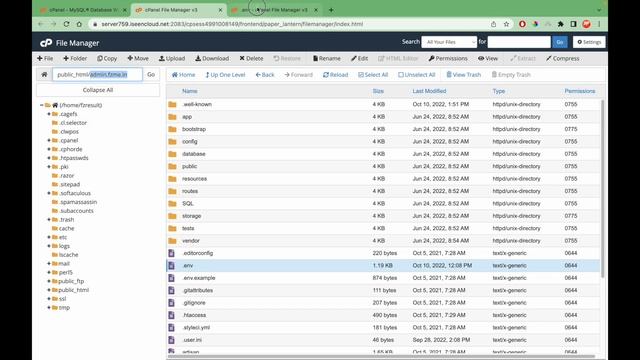Viewport: 640px width, 360px height.
Task: Download the selected file
Action: [x=212, y=58]
